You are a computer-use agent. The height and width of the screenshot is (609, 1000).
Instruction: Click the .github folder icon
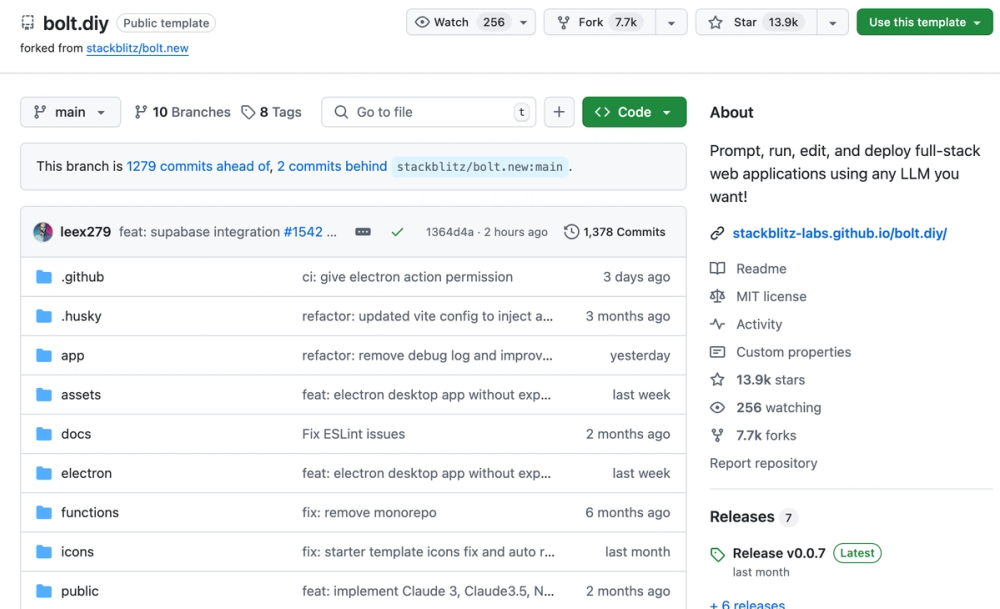tap(44, 277)
